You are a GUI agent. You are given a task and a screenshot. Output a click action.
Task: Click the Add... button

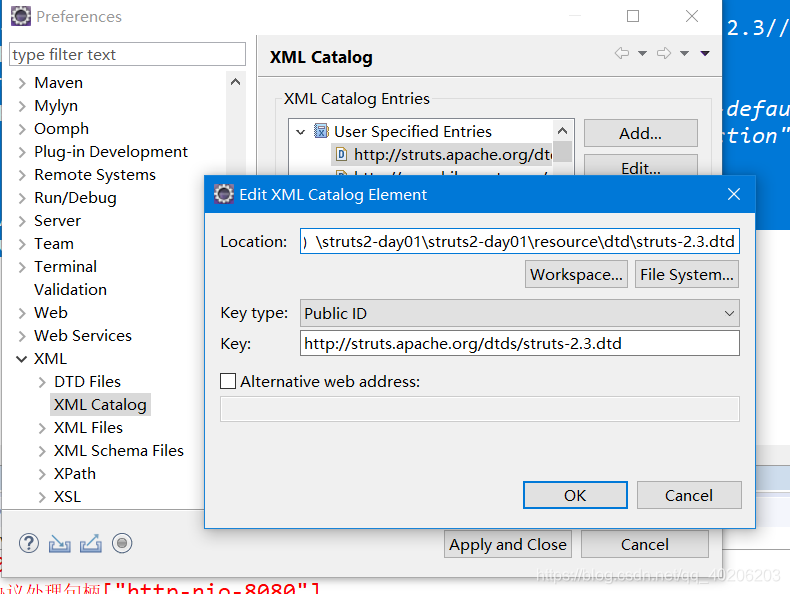(x=640, y=133)
